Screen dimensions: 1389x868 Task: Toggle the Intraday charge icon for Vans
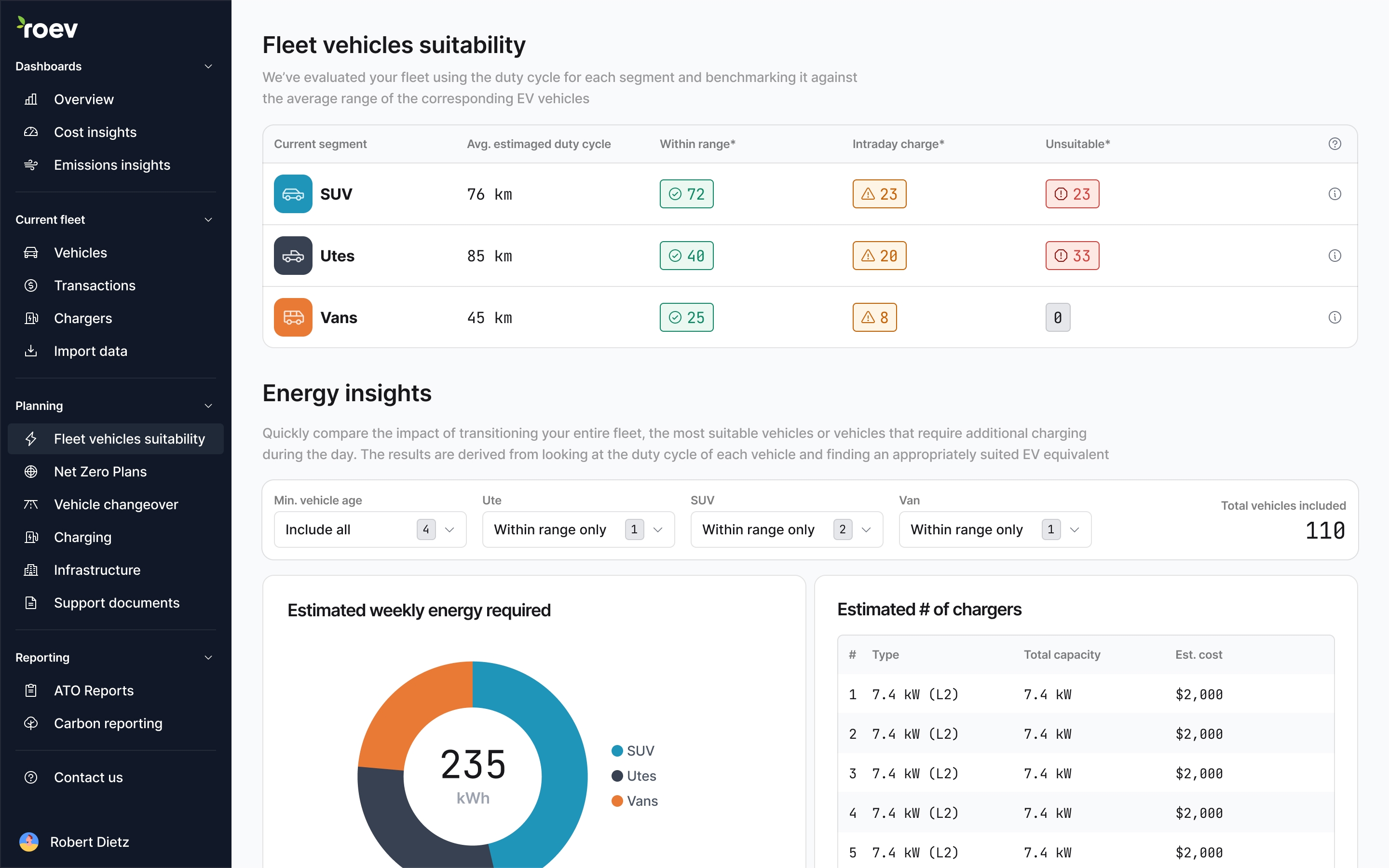click(x=875, y=317)
